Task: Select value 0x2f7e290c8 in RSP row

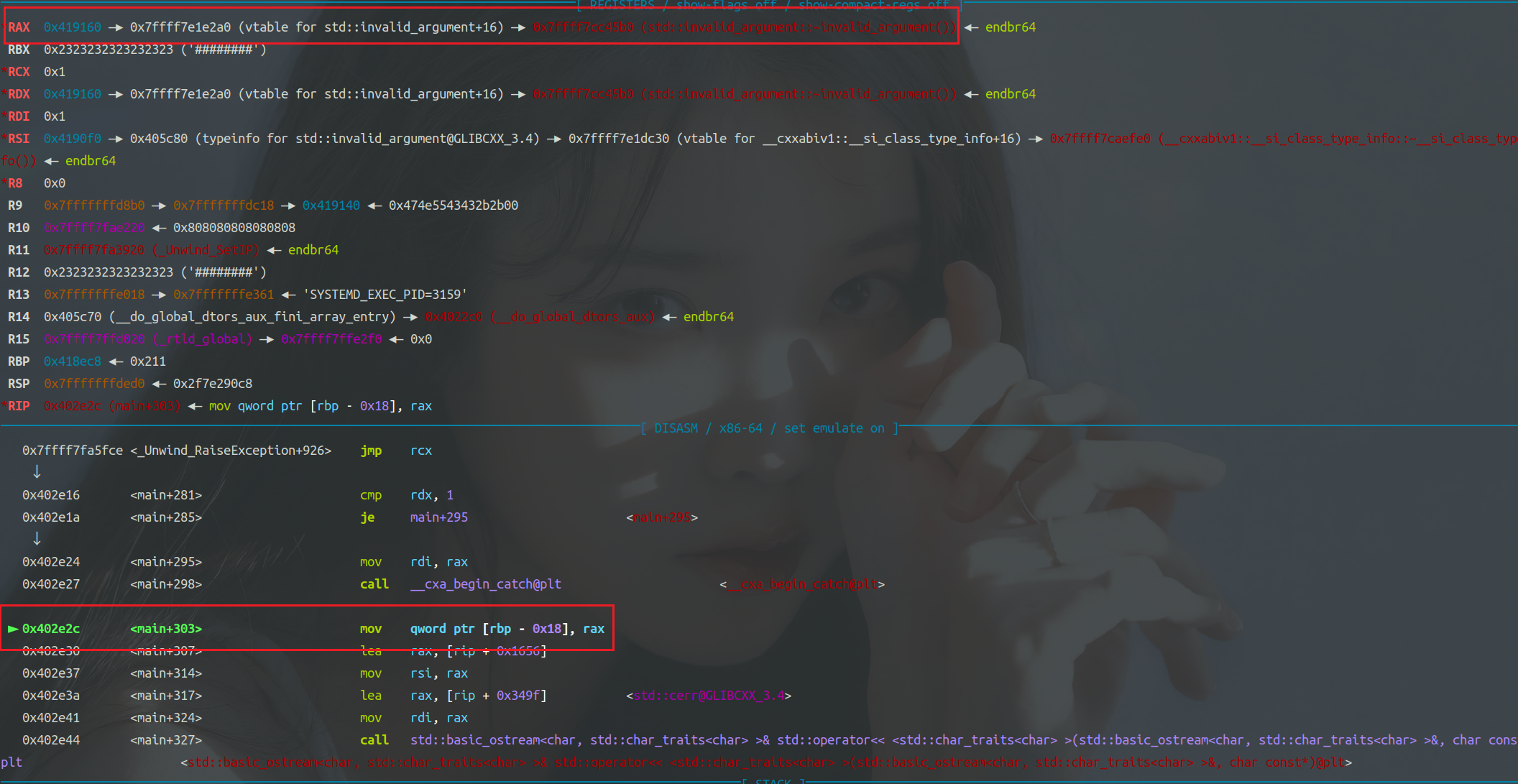Action: (x=213, y=384)
